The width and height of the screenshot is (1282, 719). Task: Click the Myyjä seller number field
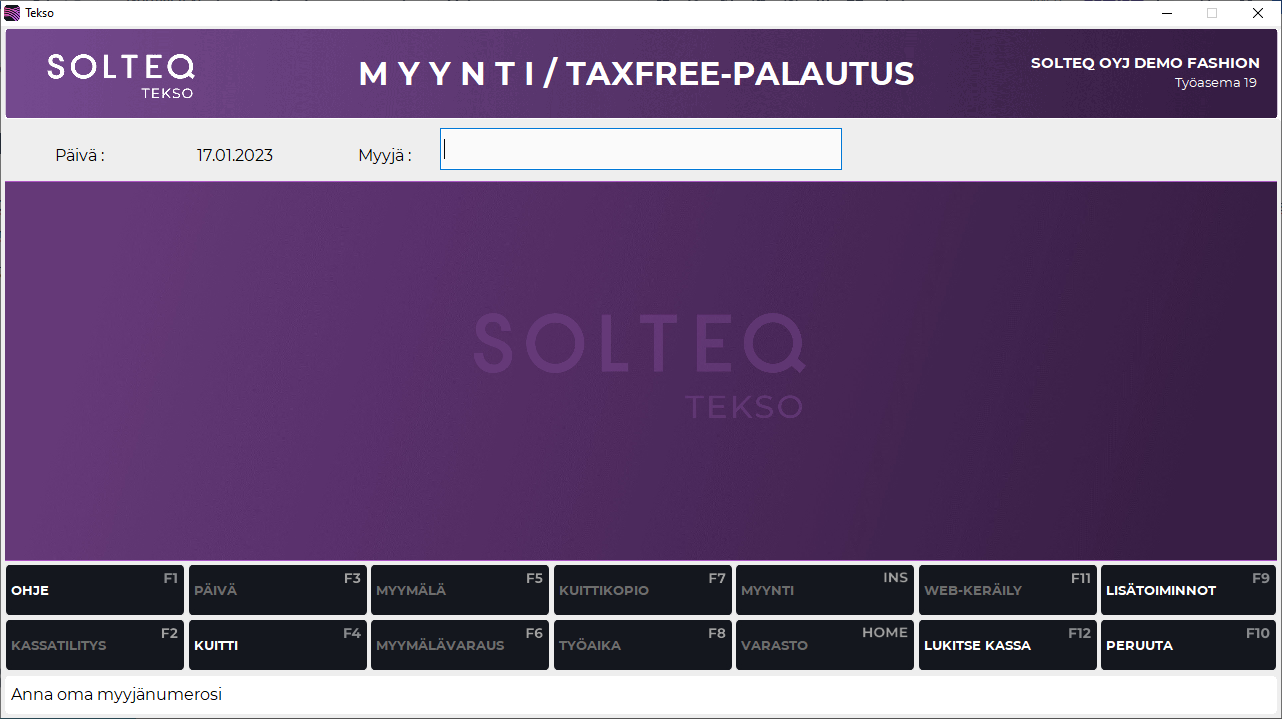pyautogui.click(x=640, y=149)
